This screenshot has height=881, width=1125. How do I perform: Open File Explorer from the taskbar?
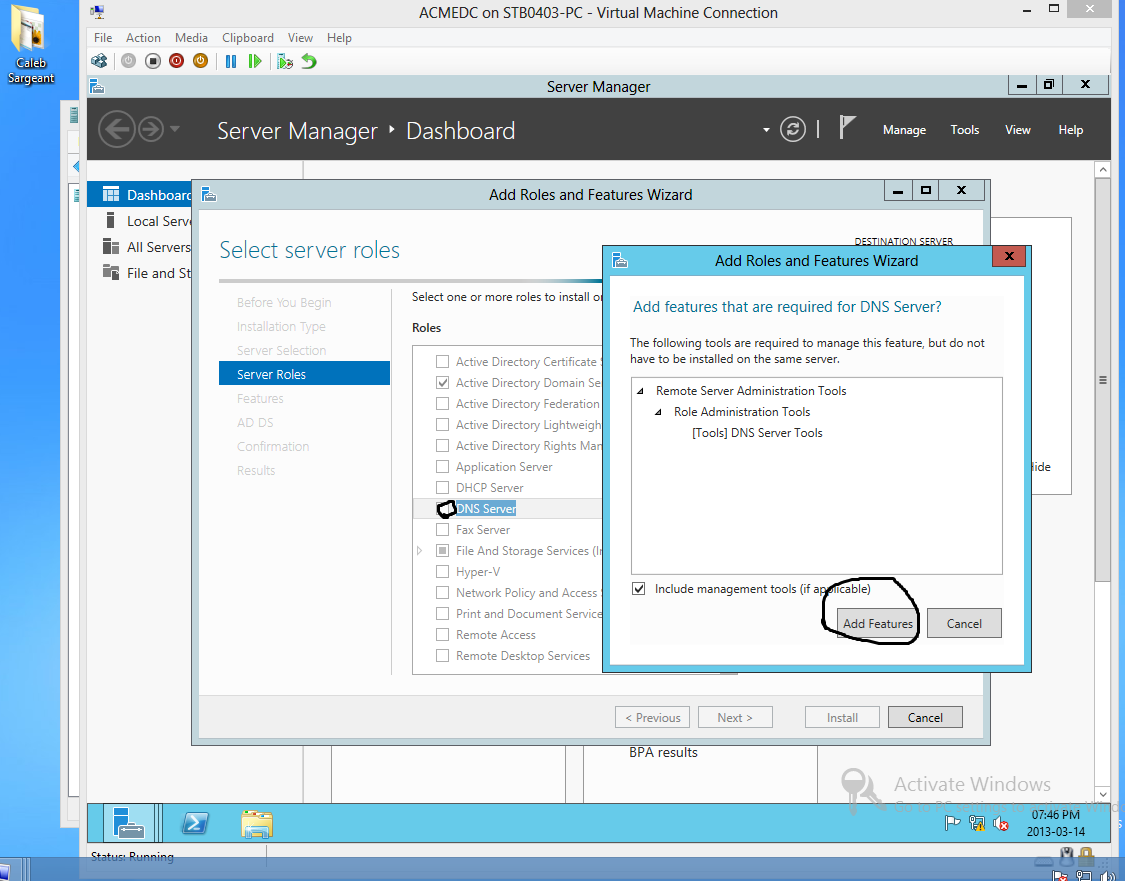(257, 824)
